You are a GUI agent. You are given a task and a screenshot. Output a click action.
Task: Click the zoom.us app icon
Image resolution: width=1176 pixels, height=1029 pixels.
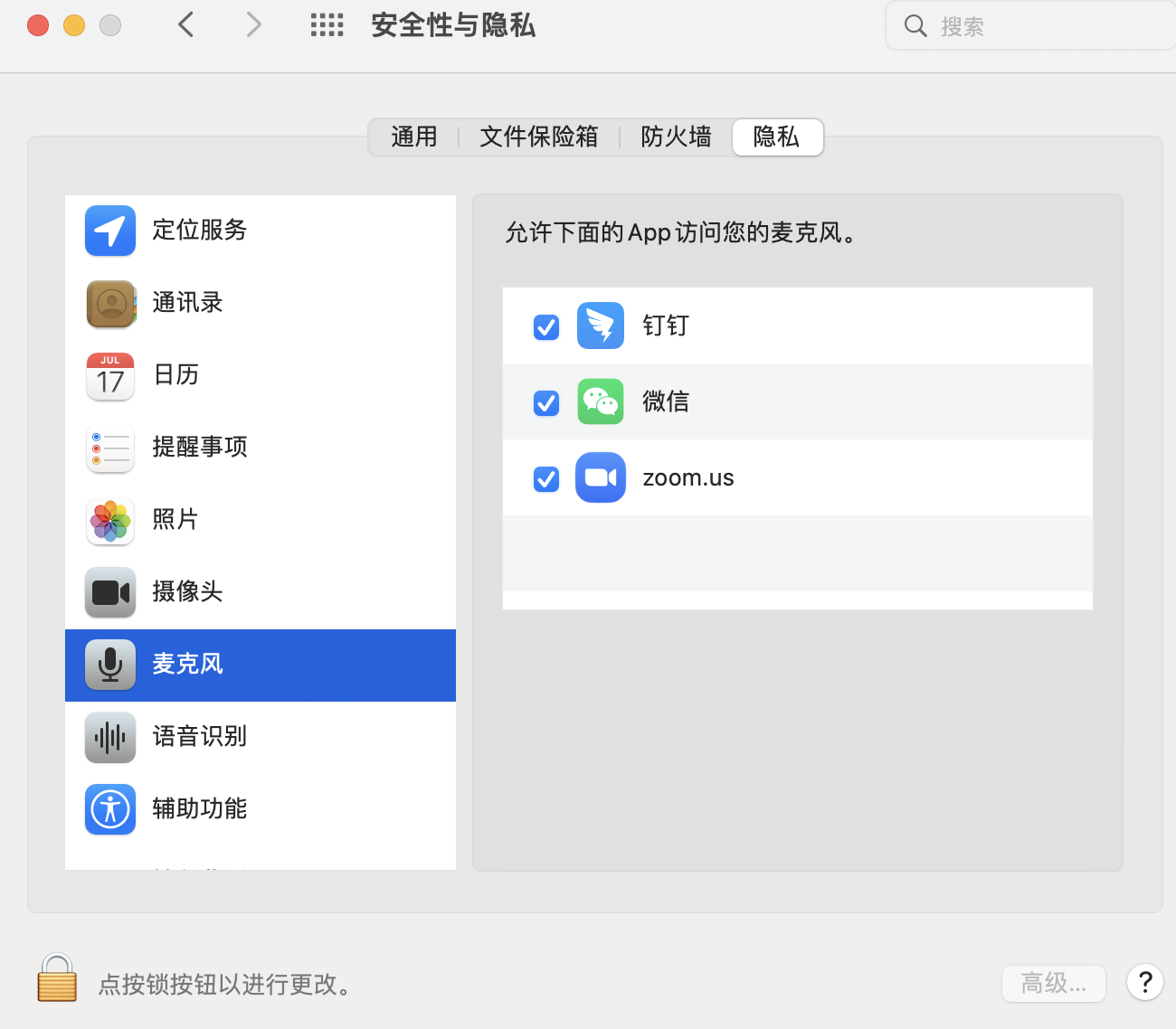tap(601, 477)
